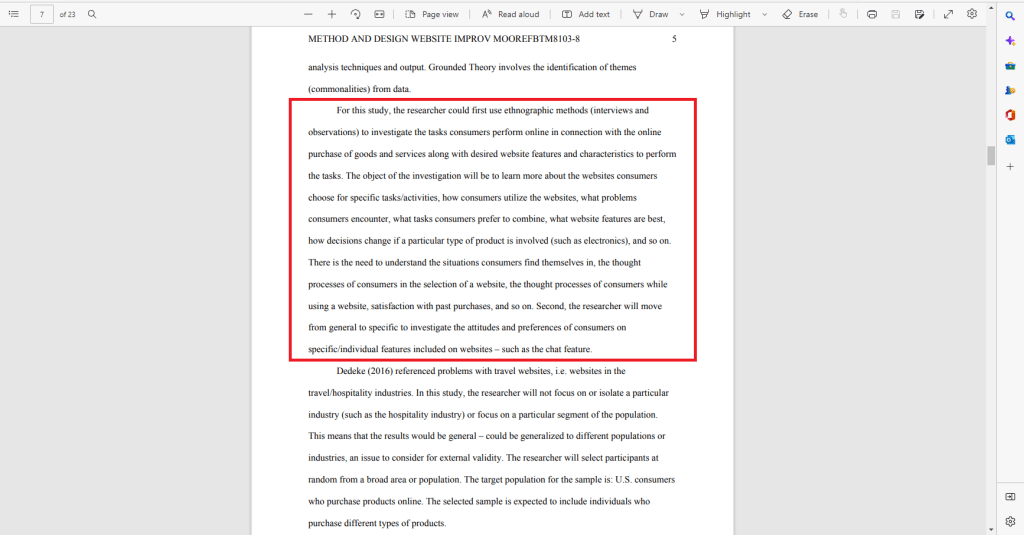Open the Outlook sidebar app
This screenshot has height=535, width=1024.
click(x=1010, y=140)
